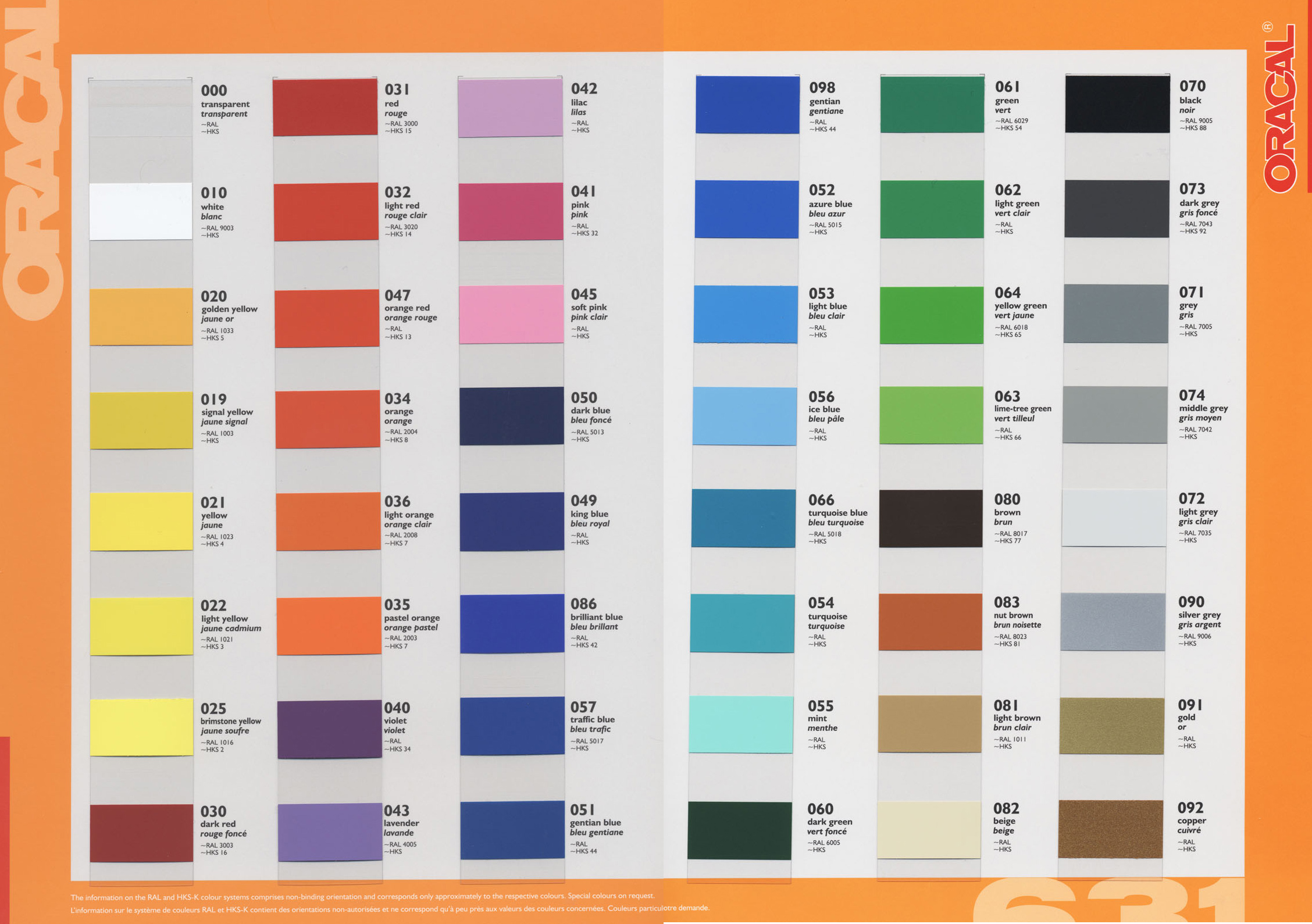
Task: Choose the 098 gentian swatch
Action: tap(747, 105)
